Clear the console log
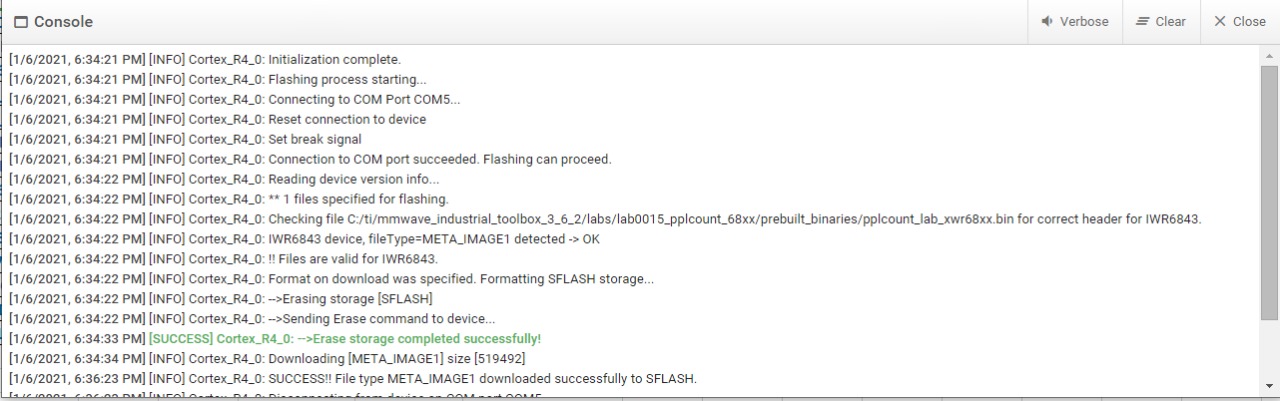1280x401 pixels. point(1161,21)
